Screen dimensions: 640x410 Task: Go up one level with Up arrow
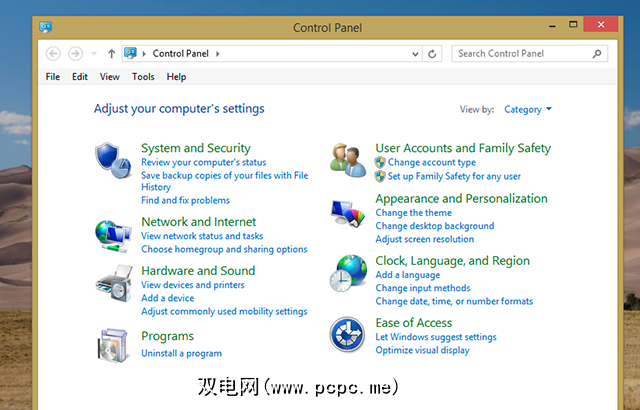tap(111, 53)
